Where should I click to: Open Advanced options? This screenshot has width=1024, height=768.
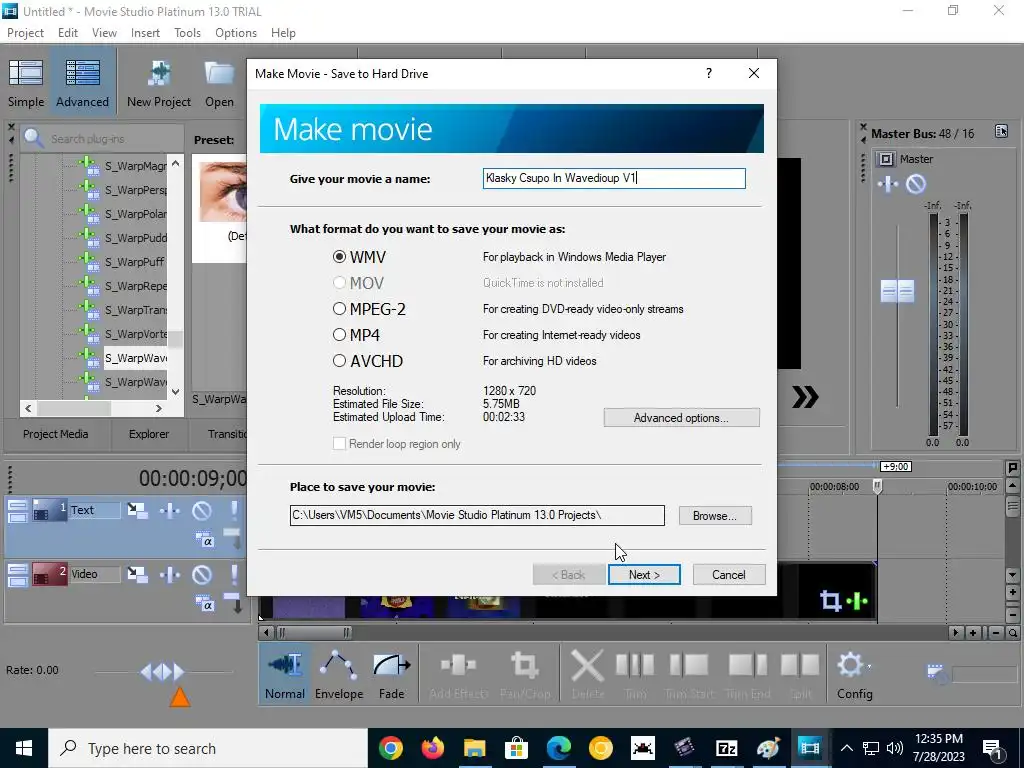681,418
